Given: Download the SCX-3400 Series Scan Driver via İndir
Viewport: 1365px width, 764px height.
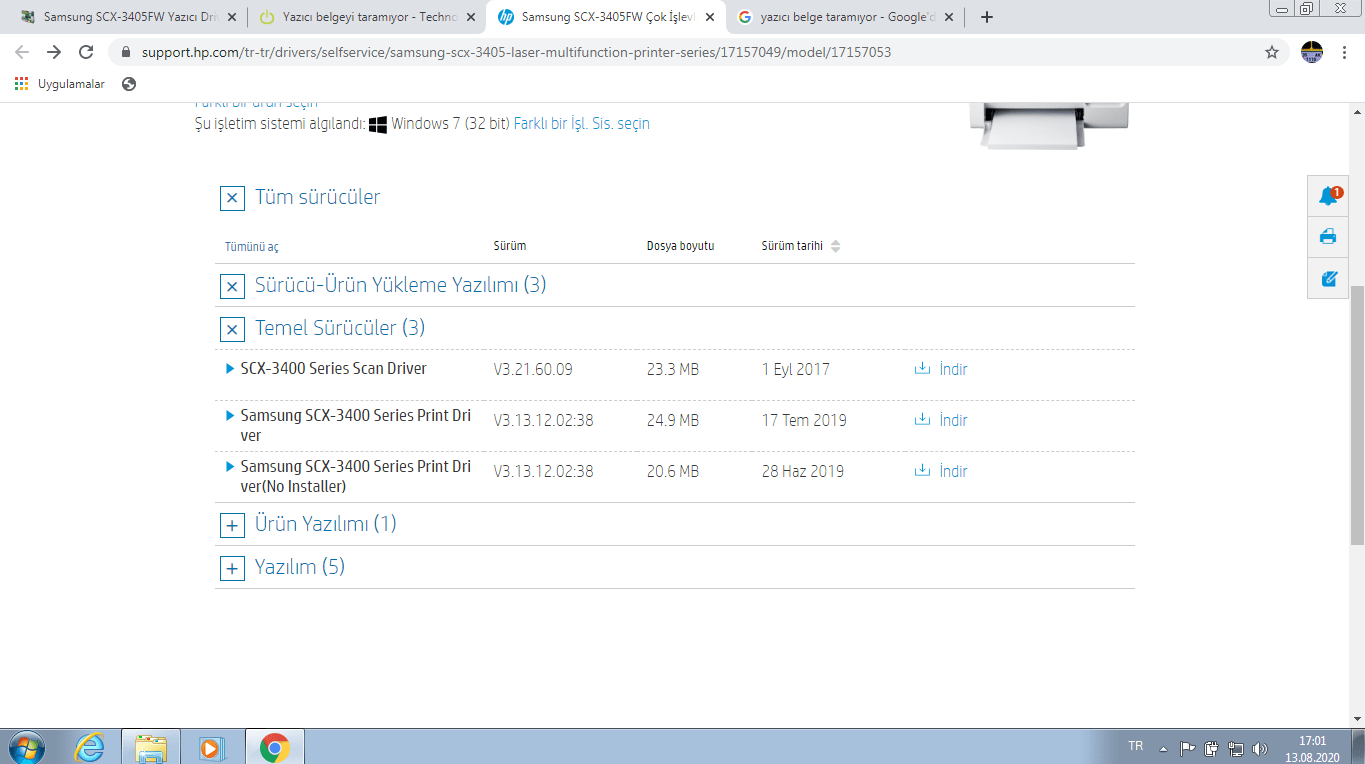Looking at the screenshot, I should tap(941, 369).
